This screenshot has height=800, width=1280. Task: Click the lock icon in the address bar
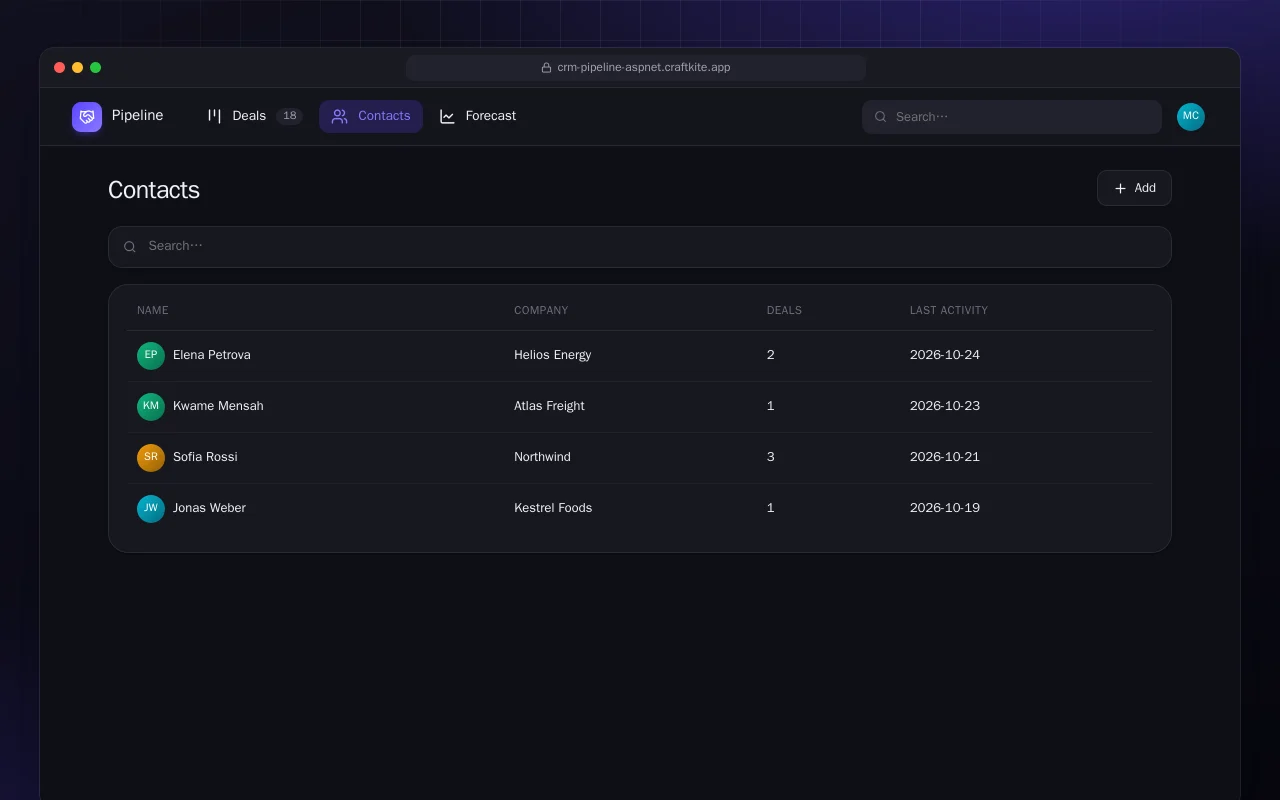(546, 68)
